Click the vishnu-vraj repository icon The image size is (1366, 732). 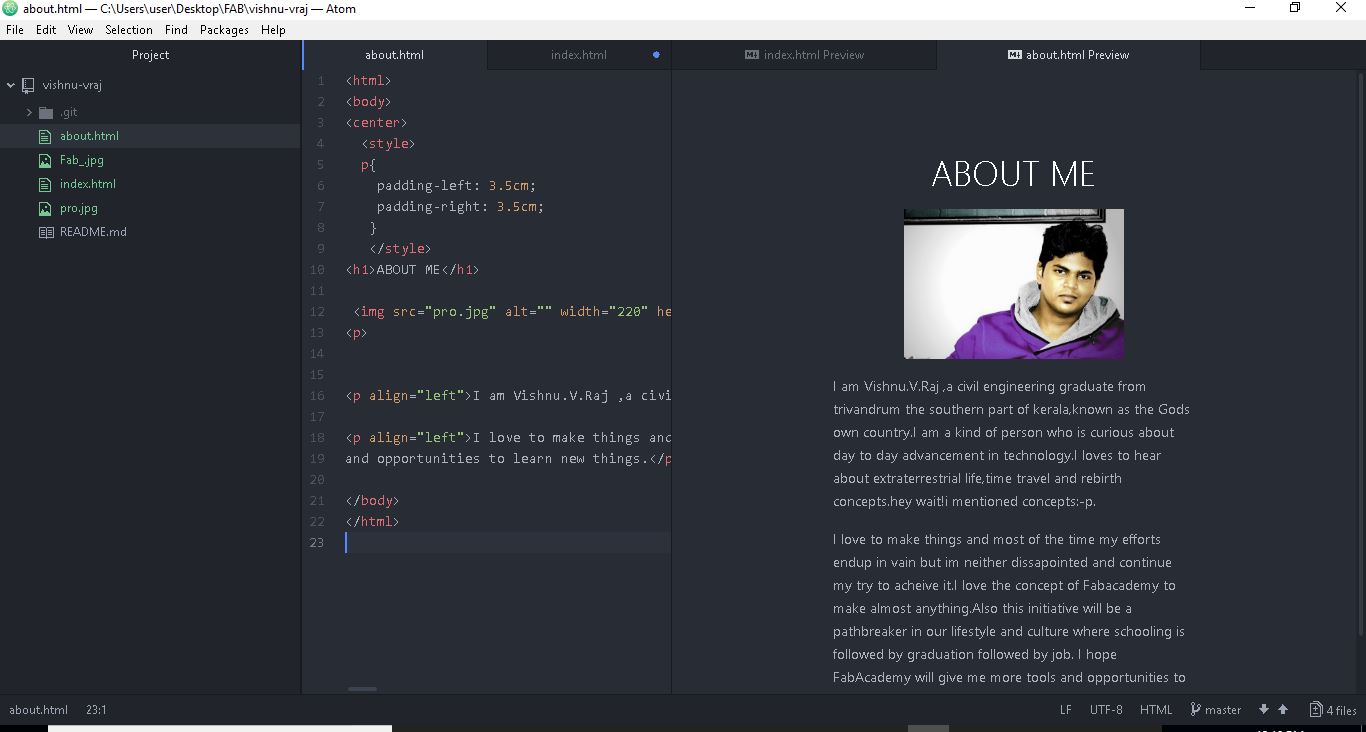(28, 85)
